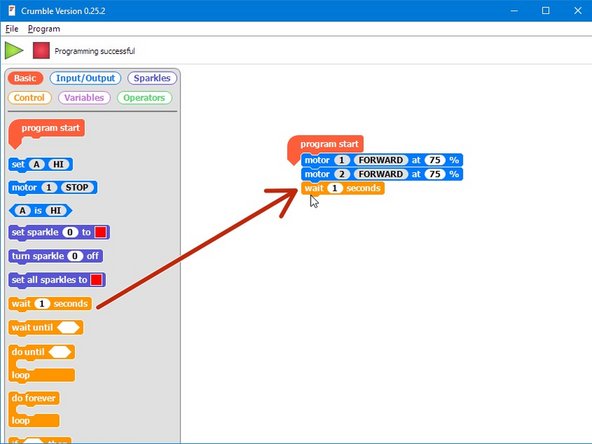Select the 'A is HI' condition block
The image size is (592, 444).
tap(40, 210)
